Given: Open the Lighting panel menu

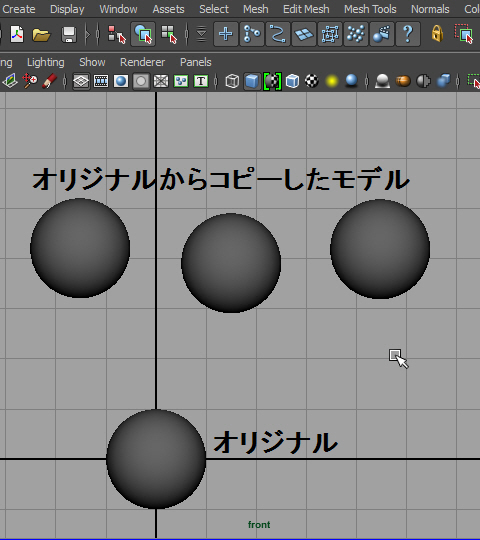Looking at the screenshot, I should click(46, 62).
